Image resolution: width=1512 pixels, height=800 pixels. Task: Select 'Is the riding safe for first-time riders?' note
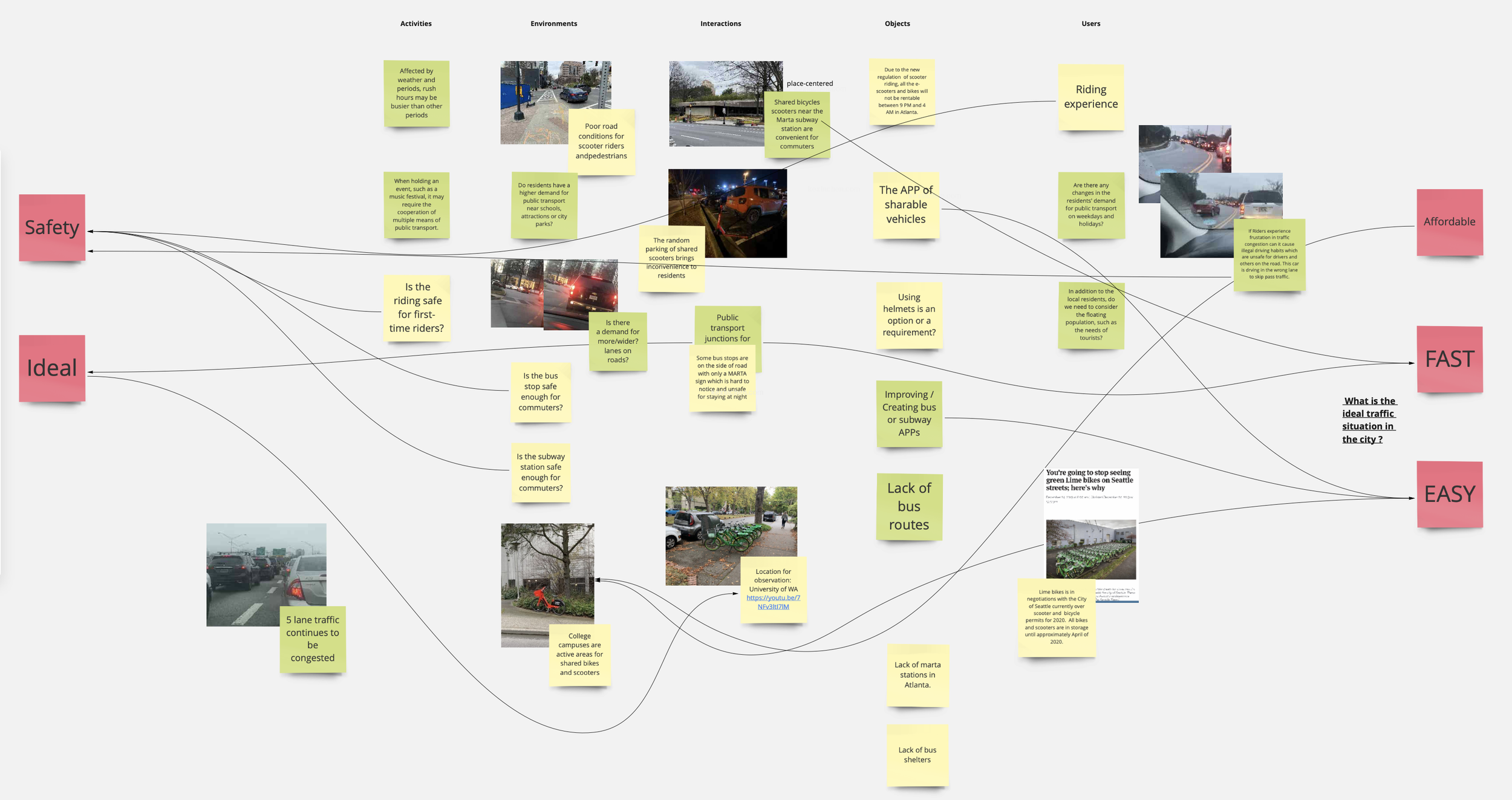[417, 308]
